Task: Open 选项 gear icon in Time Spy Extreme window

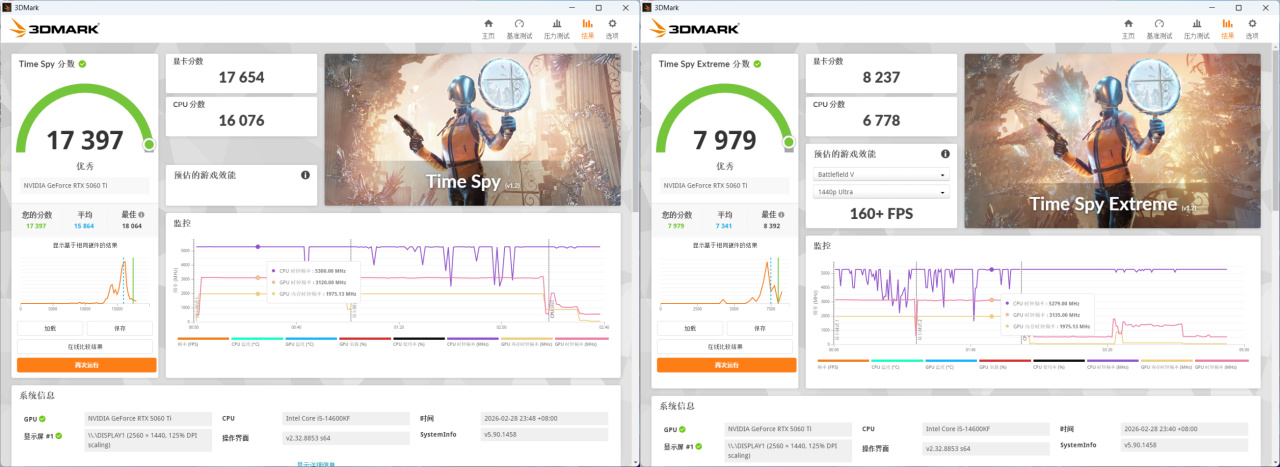Action: [x=1252, y=28]
